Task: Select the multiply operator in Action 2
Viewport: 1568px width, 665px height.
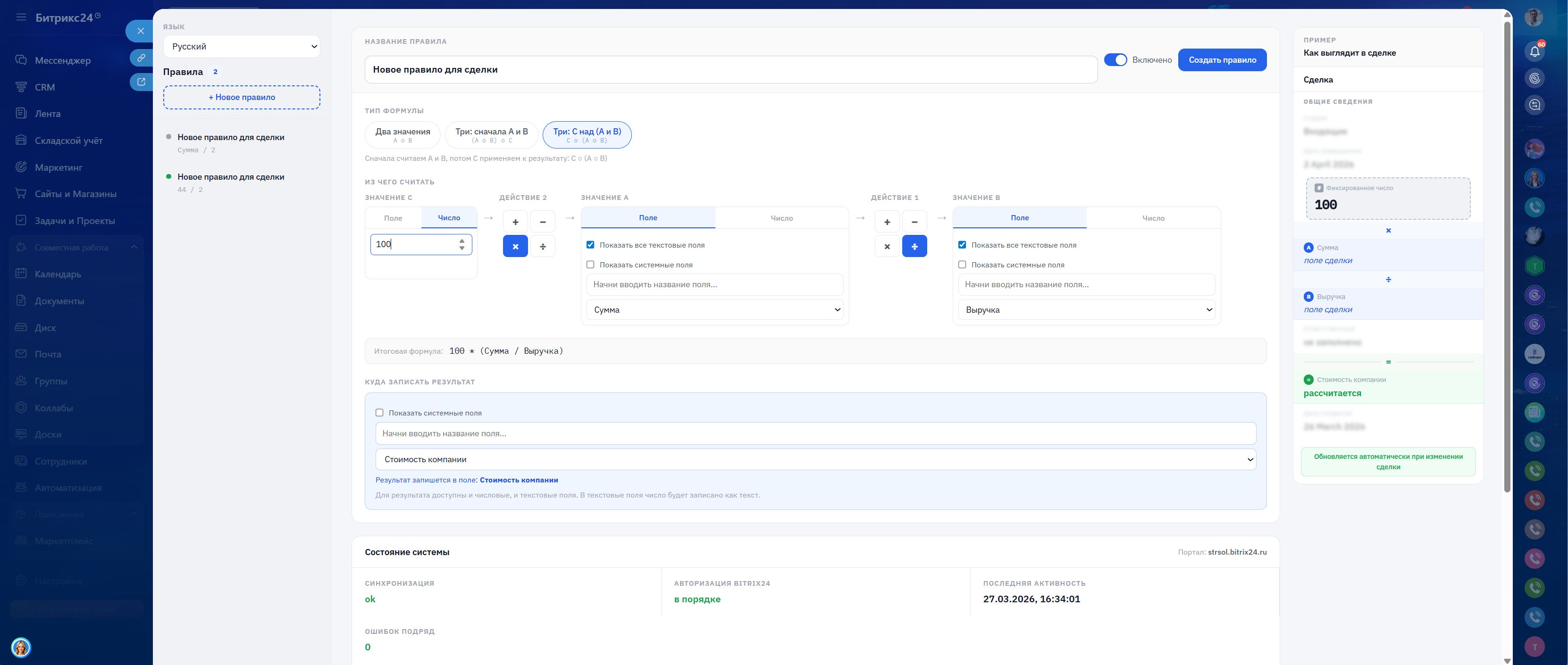Action: click(515, 246)
